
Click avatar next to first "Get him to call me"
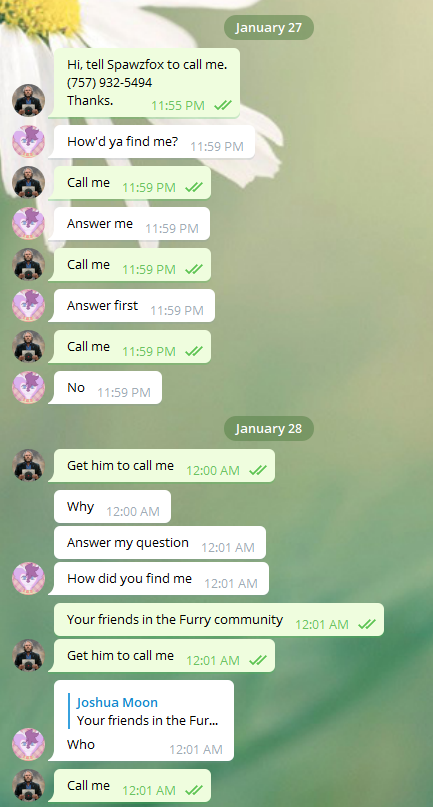(x=28, y=465)
